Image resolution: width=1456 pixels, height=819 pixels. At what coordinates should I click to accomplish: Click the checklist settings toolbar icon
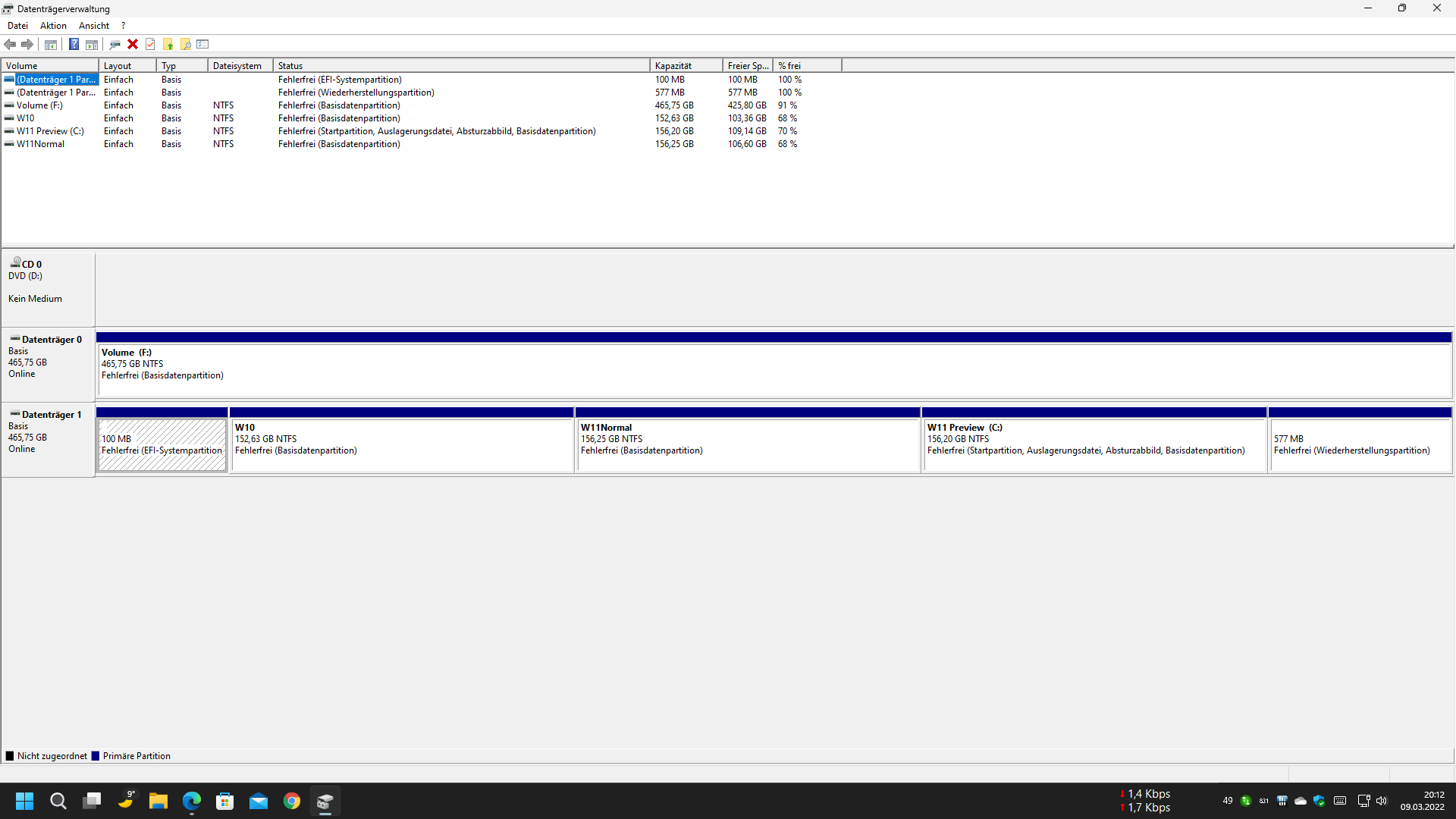click(x=202, y=45)
